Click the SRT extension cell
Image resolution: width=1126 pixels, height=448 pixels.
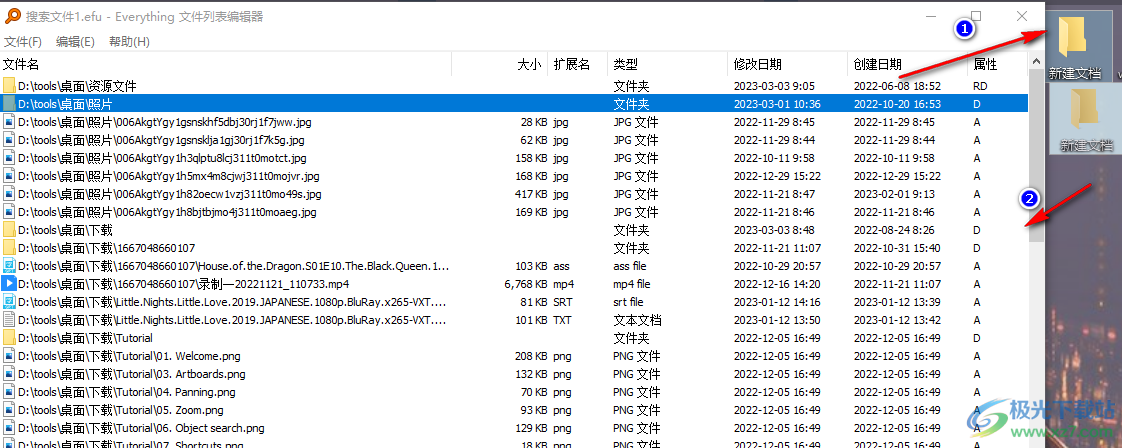(x=562, y=302)
